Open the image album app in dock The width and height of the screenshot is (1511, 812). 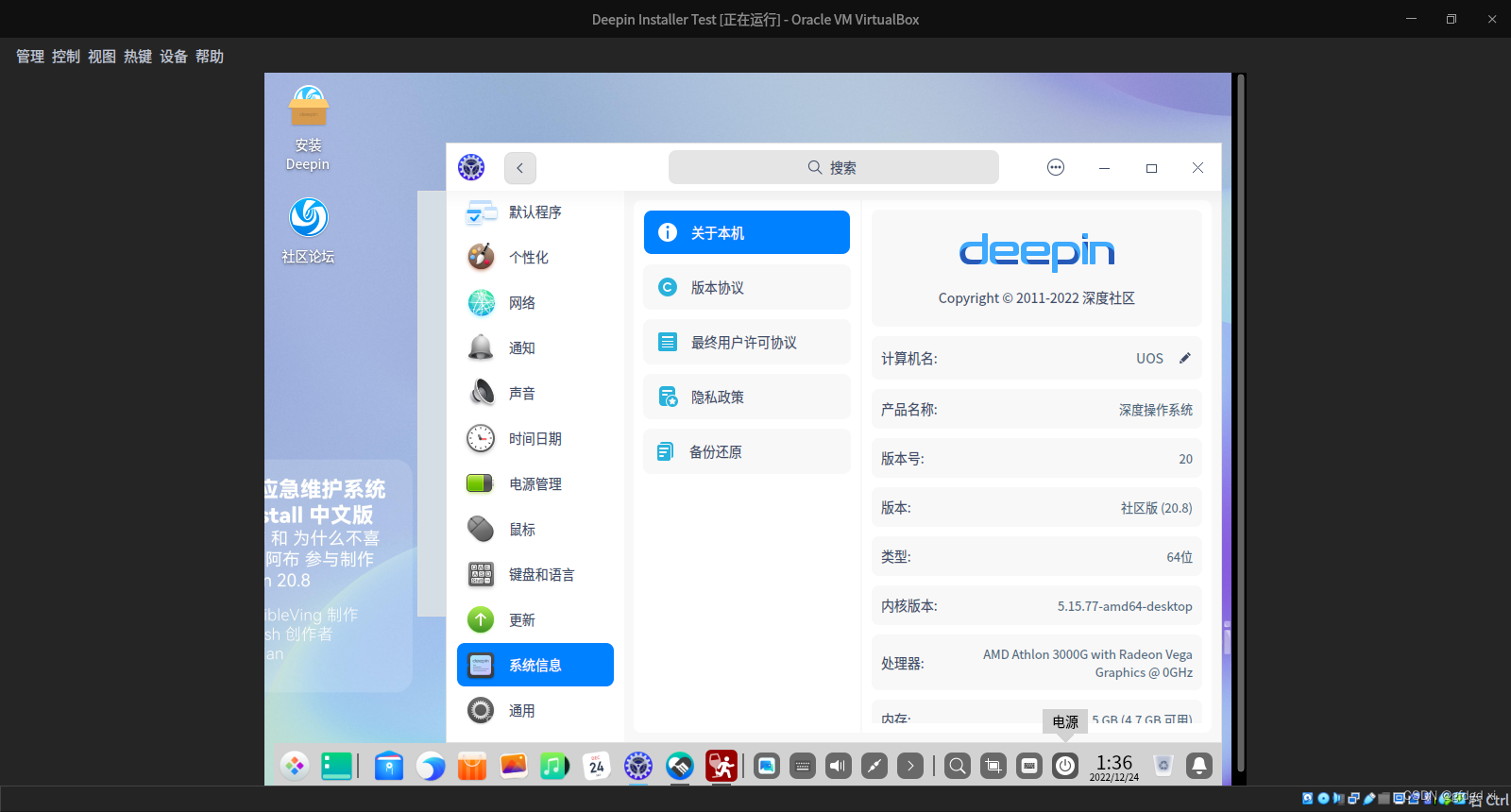coord(514,766)
